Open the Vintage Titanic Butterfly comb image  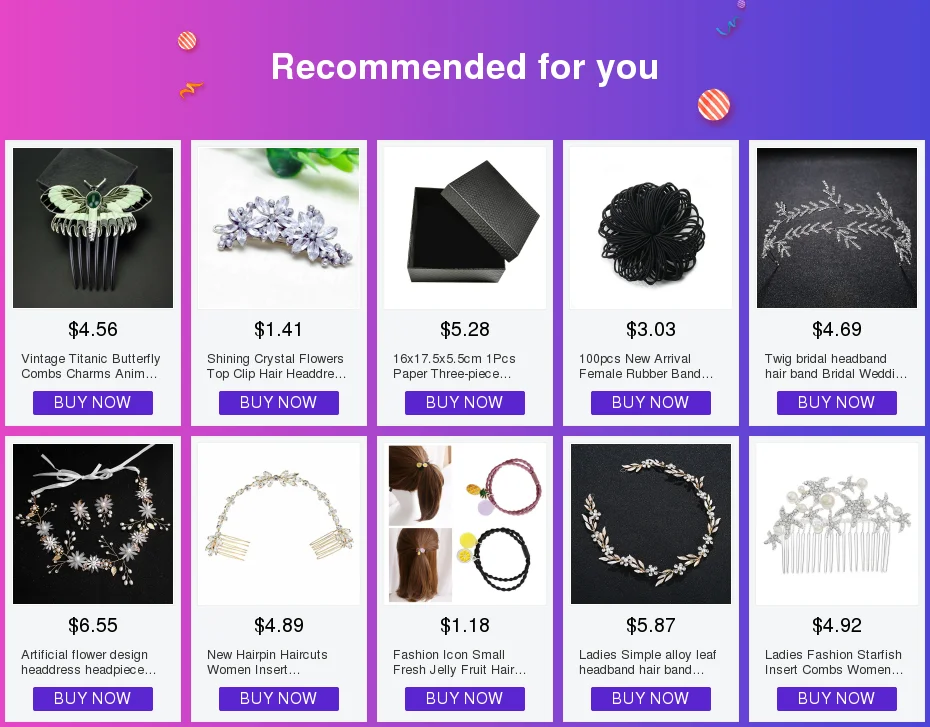tap(93, 228)
